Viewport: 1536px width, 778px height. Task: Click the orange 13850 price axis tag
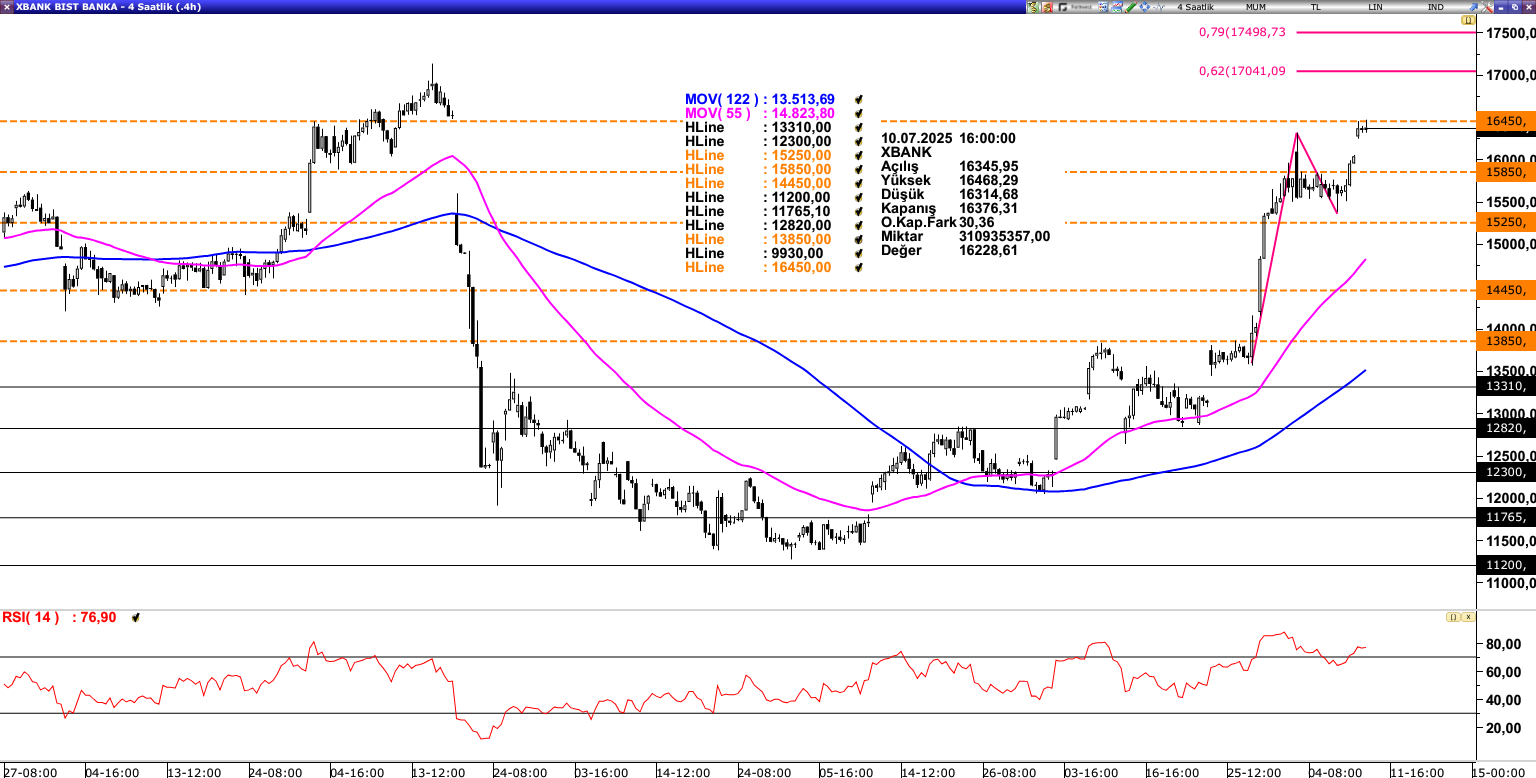(x=1507, y=341)
